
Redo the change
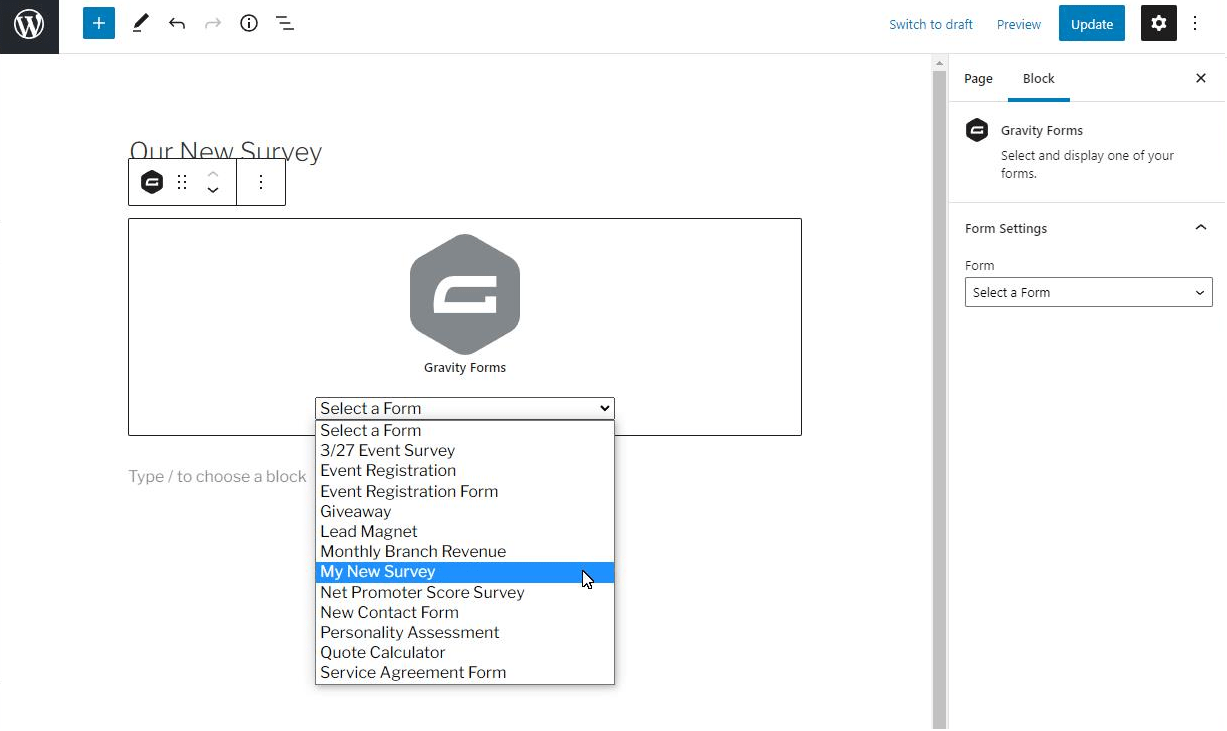[x=213, y=23]
